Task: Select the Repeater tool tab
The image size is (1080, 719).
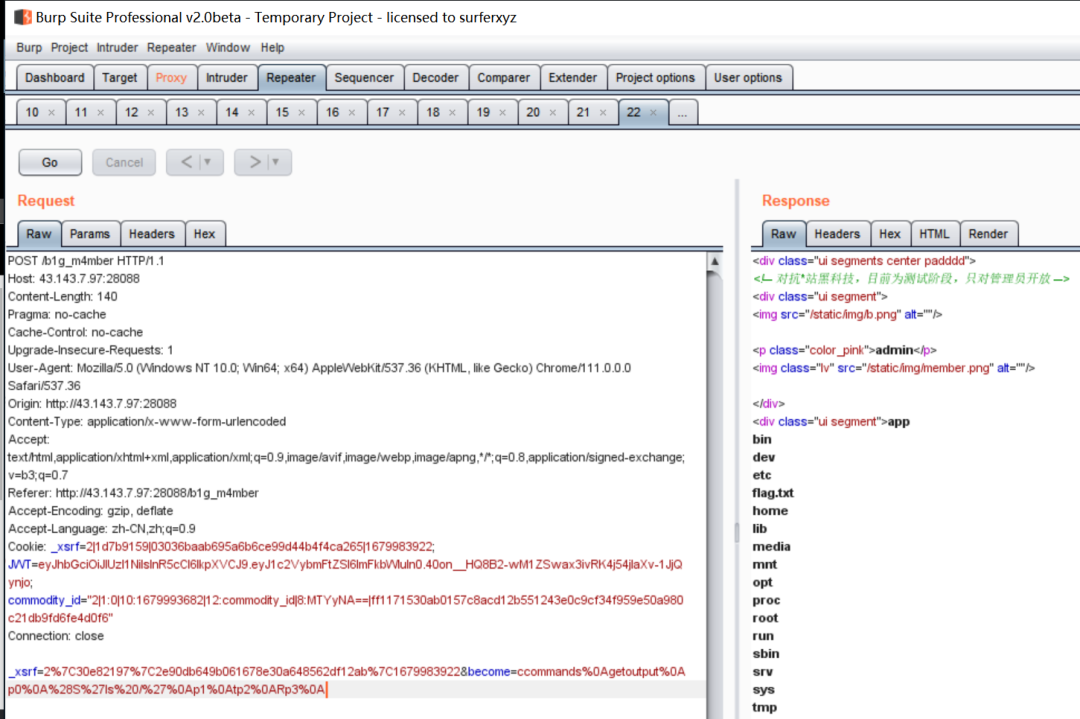Action: click(291, 78)
